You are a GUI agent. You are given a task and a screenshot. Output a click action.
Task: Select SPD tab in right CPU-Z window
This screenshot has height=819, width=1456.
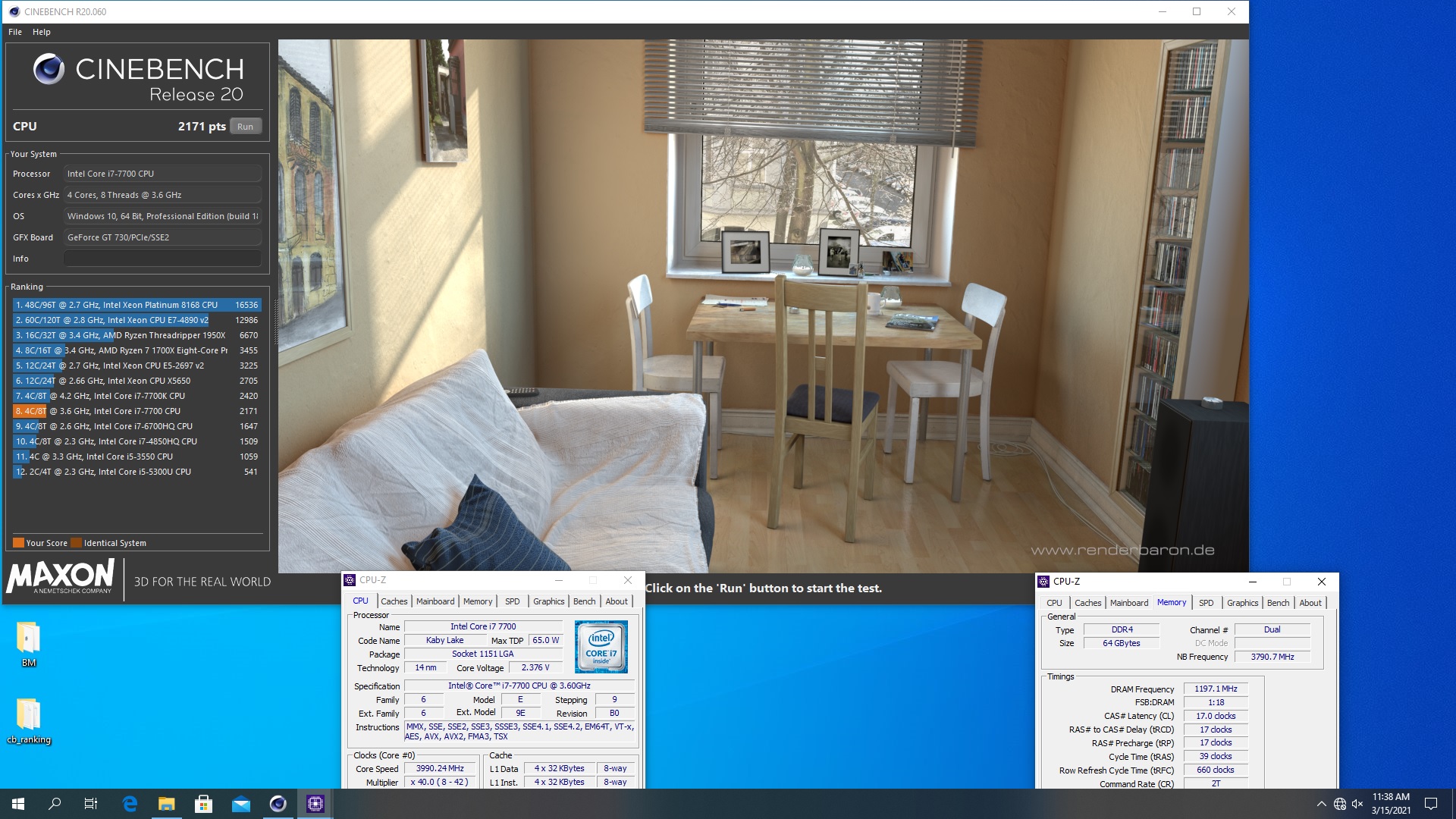point(1207,603)
